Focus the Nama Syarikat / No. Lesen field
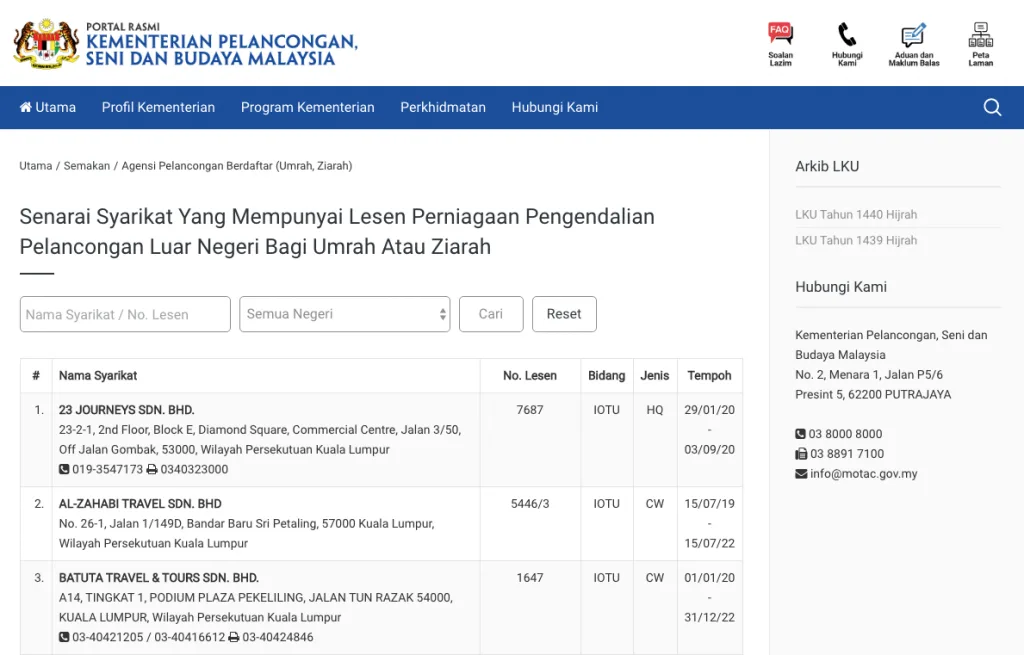1024x655 pixels. (x=125, y=314)
